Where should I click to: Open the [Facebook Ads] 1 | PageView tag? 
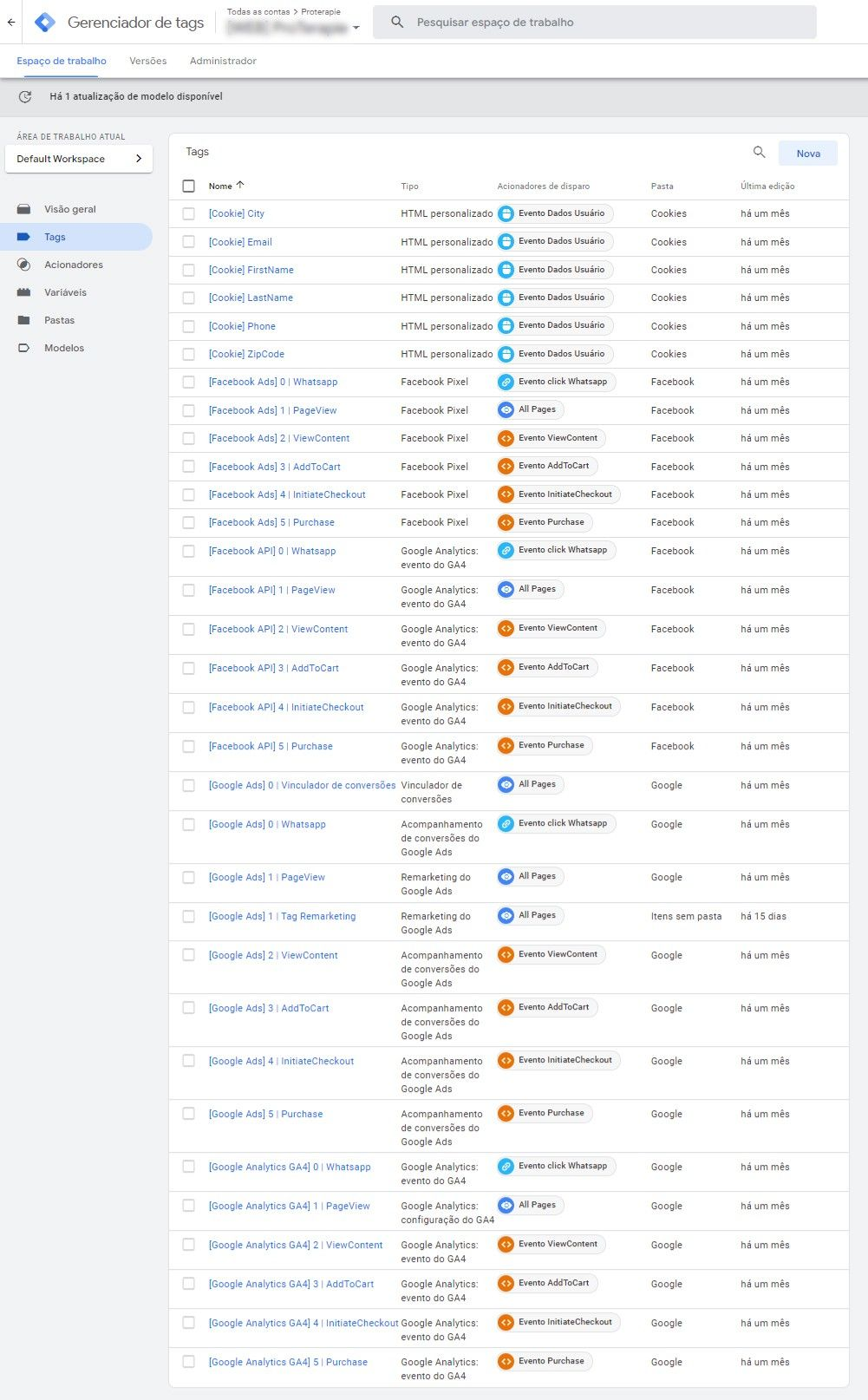pyautogui.click(x=272, y=410)
